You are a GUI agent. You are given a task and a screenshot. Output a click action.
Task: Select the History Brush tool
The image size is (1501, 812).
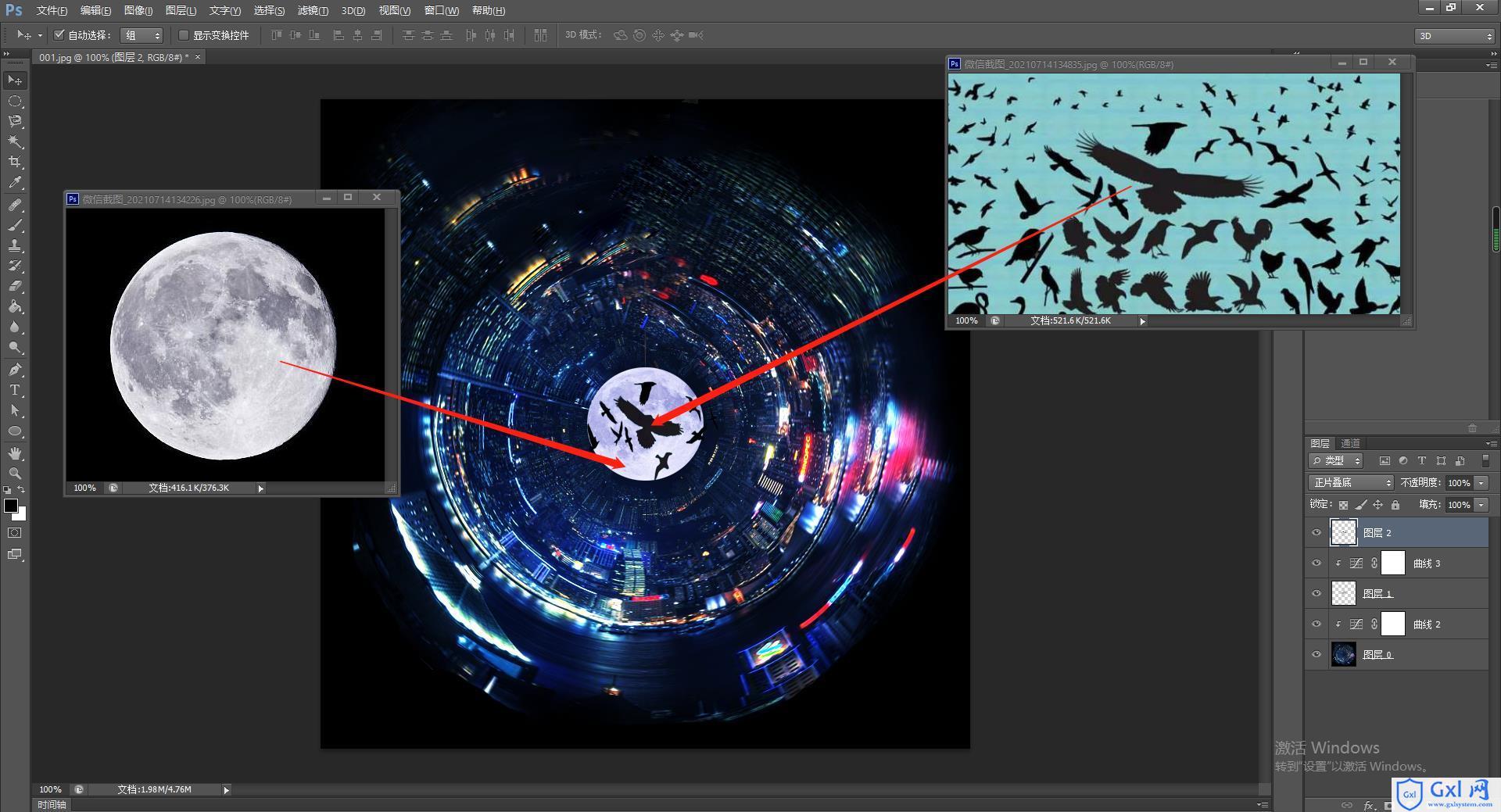click(15, 266)
